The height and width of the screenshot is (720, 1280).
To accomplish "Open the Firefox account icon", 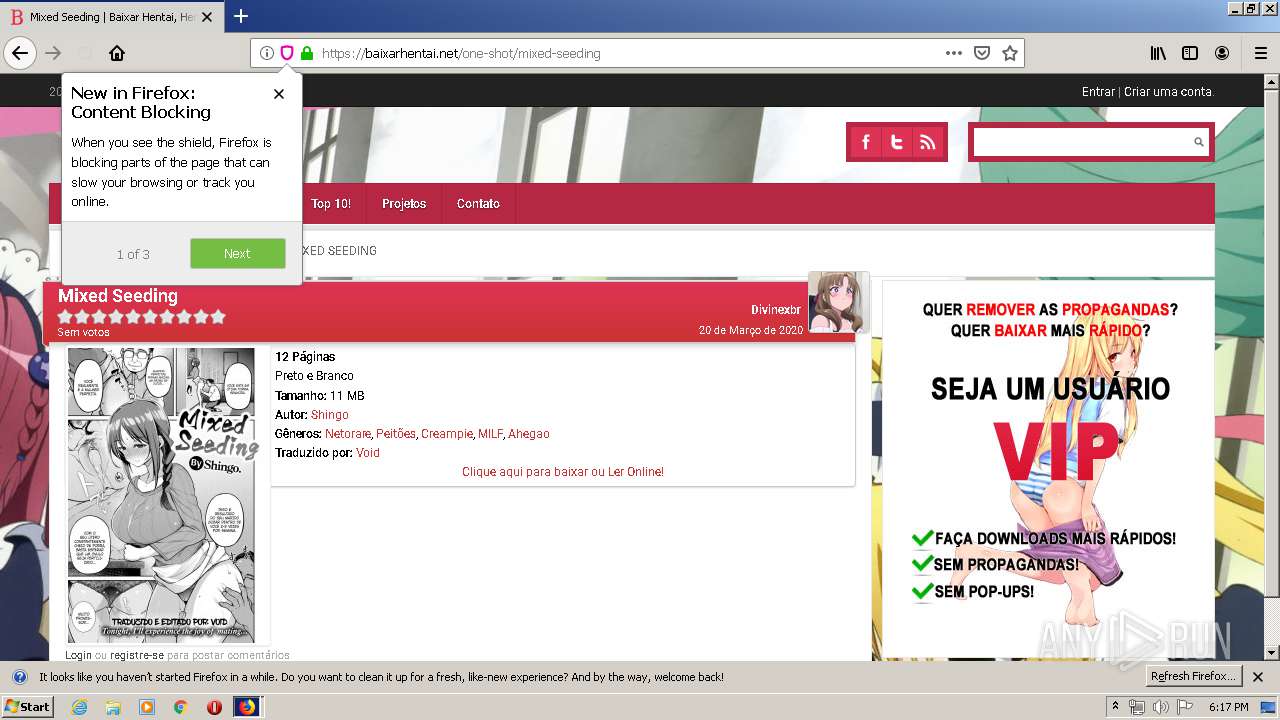I will click(x=1222, y=53).
